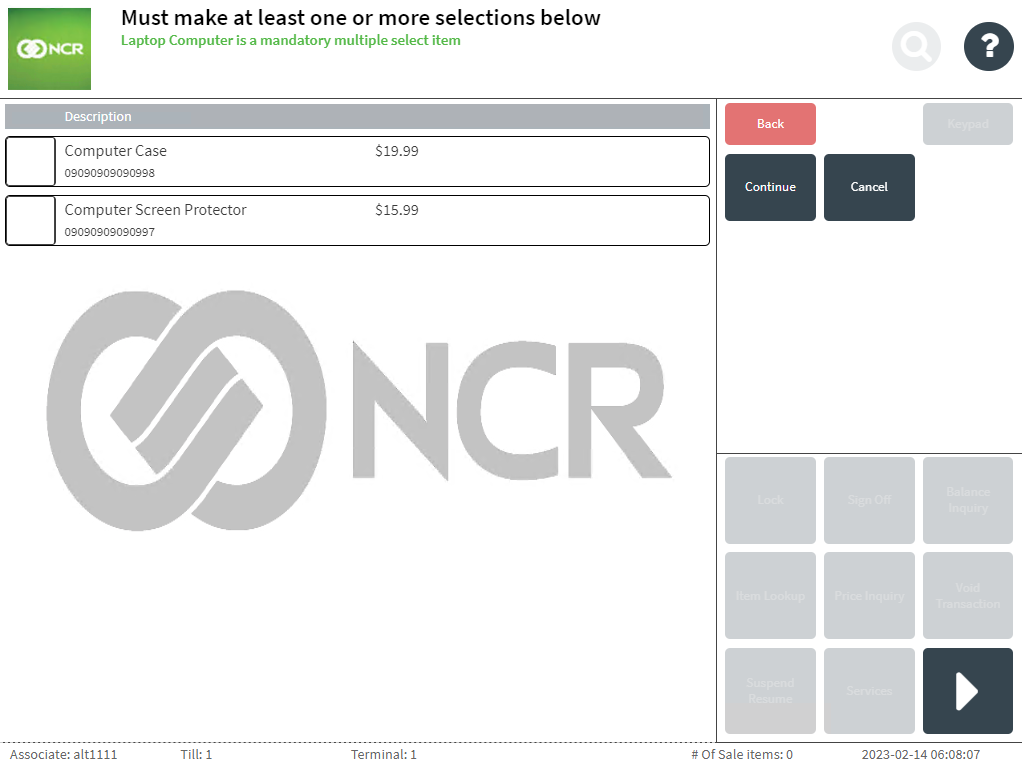Click the Continue button

point(770,187)
